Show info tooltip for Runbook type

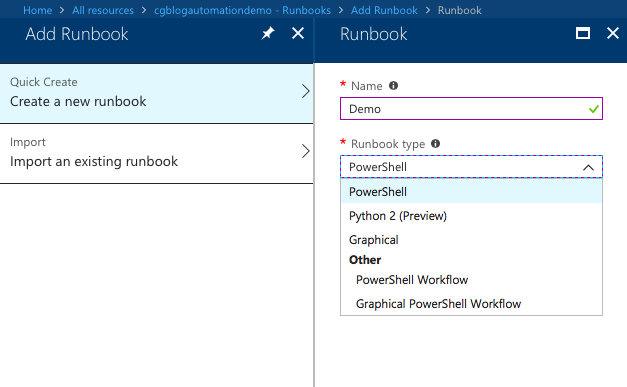[435, 144]
